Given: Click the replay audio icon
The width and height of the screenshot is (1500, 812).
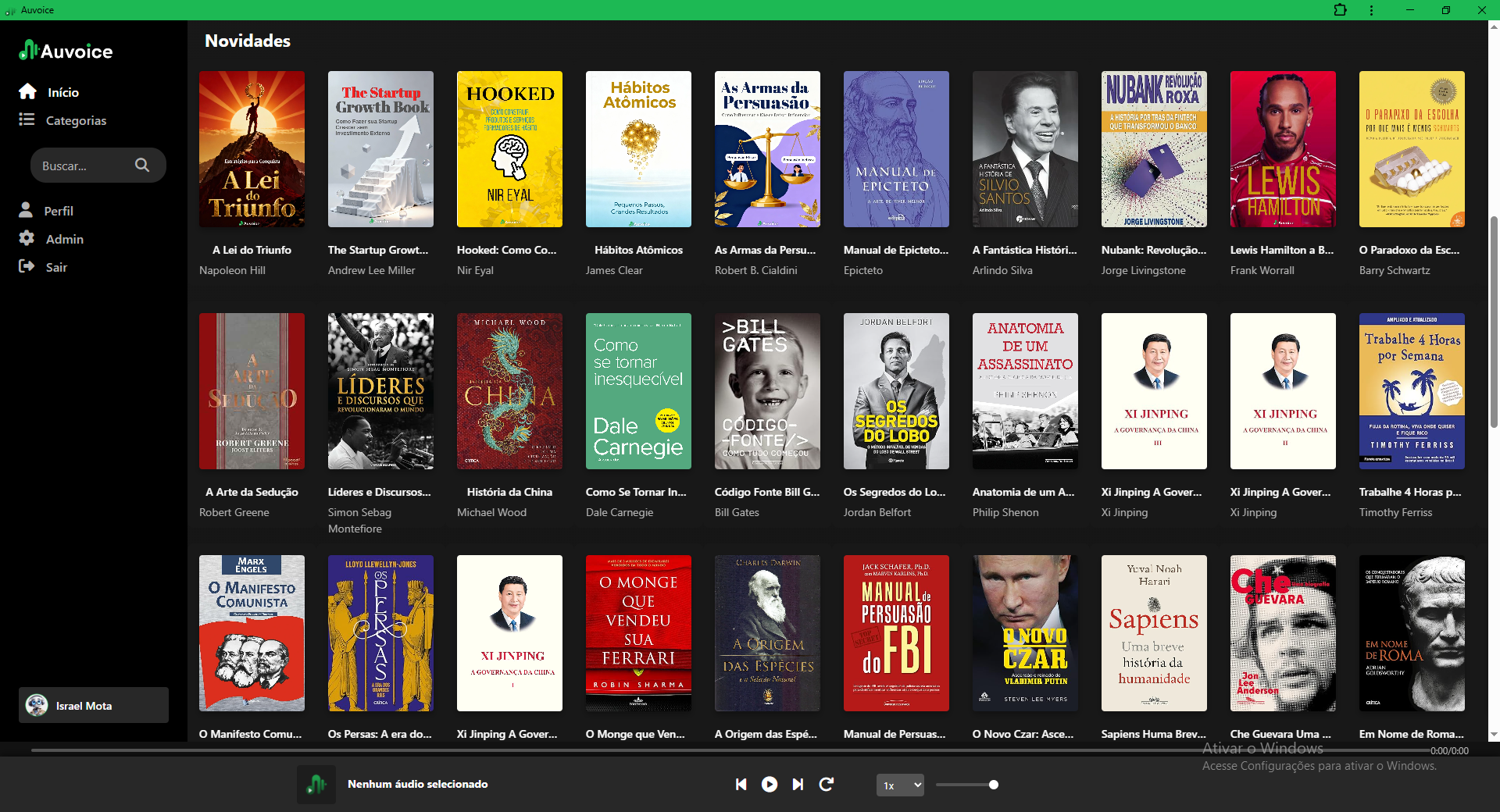Looking at the screenshot, I should tap(826, 784).
